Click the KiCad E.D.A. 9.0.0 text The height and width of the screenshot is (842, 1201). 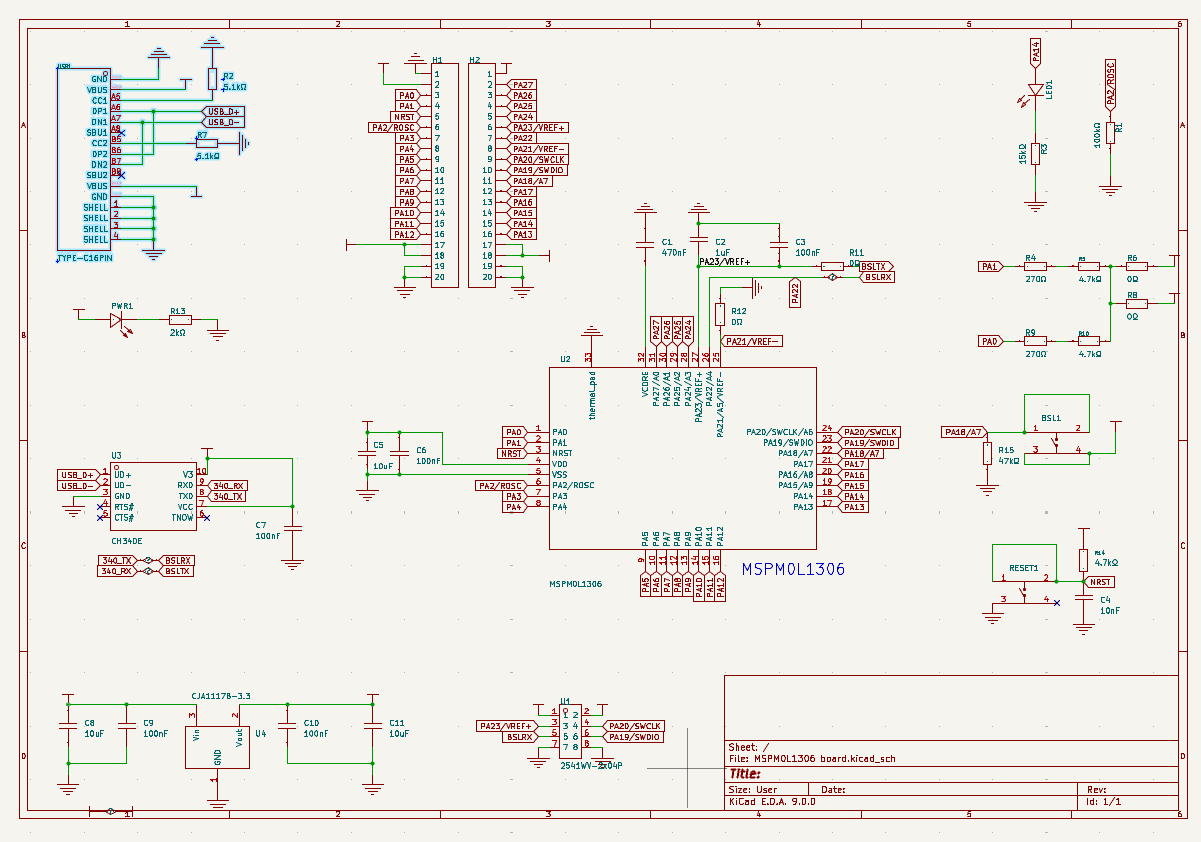coord(773,802)
